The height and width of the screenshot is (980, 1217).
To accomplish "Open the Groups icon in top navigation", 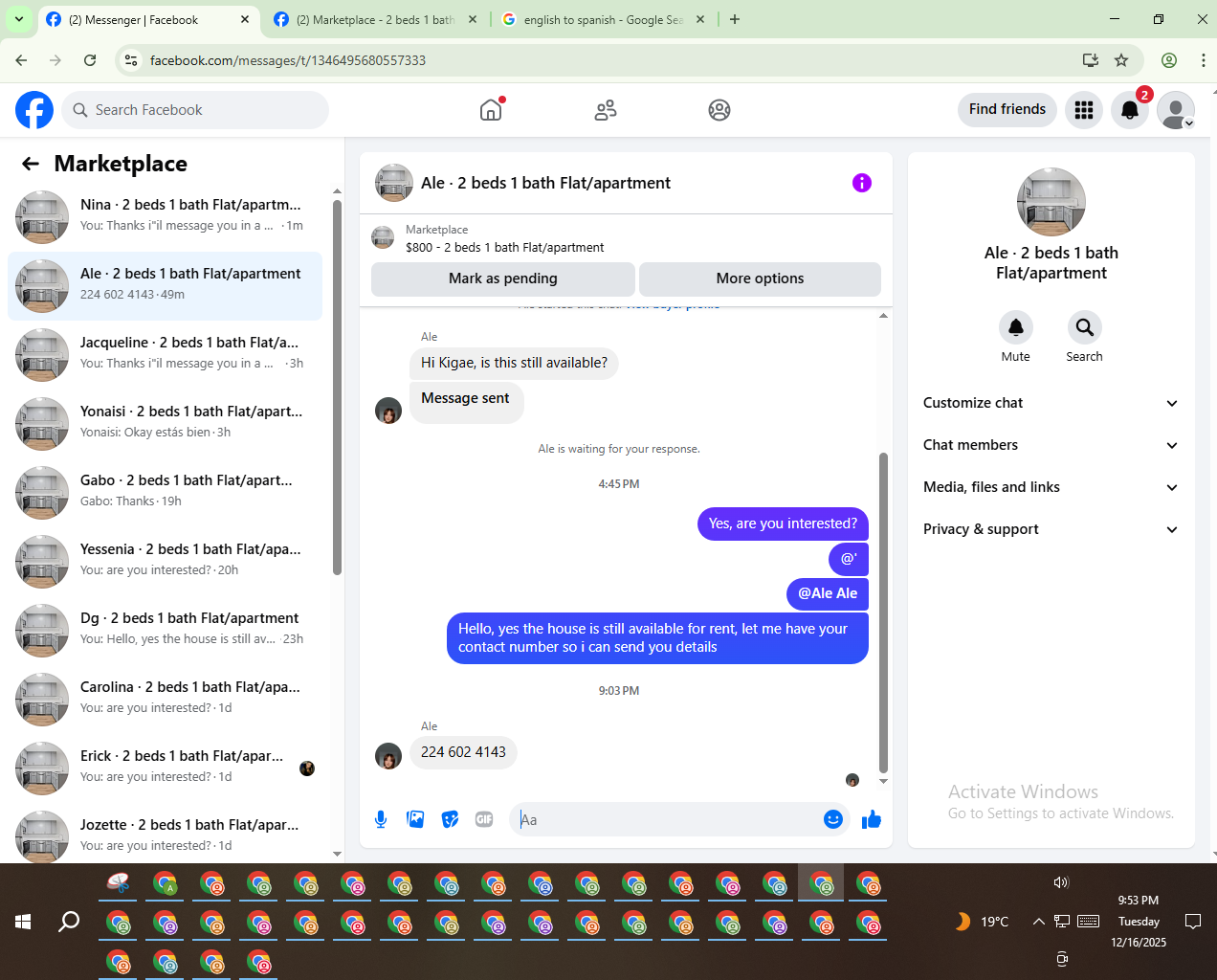I will (719, 110).
